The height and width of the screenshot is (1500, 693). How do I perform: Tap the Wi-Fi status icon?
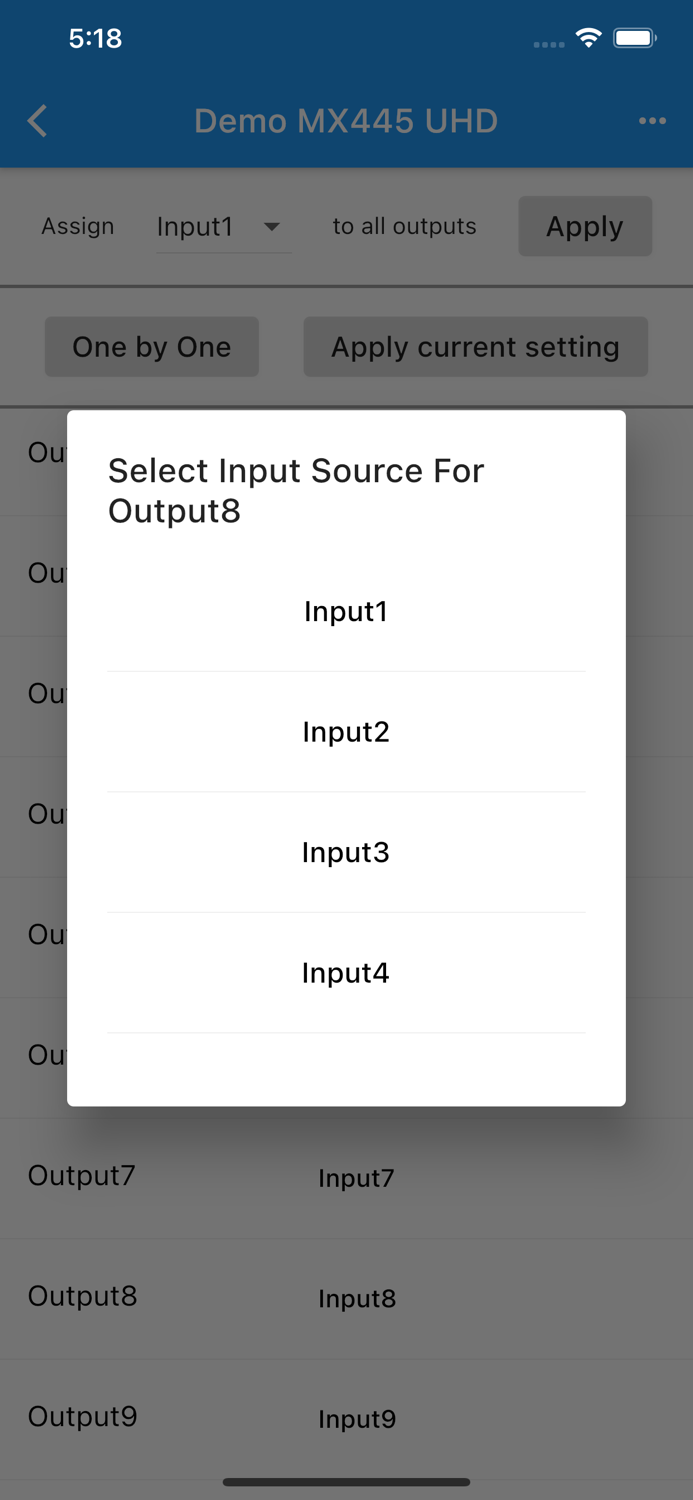[x=589, y=38]
